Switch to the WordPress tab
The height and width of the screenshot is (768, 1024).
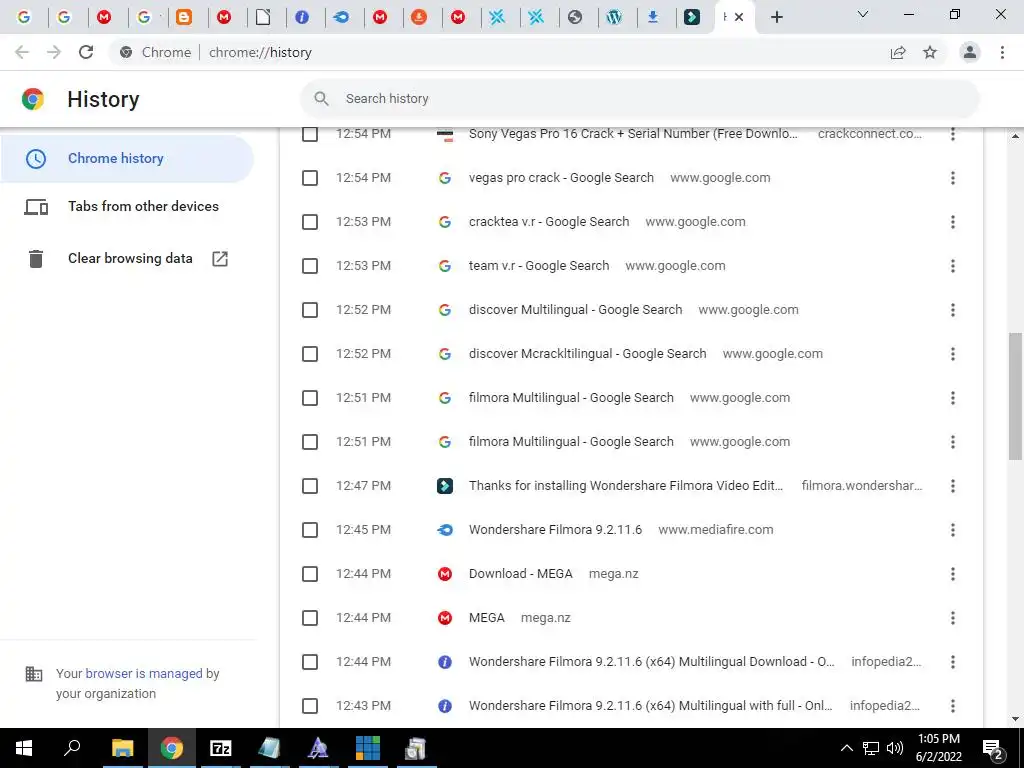614,17
